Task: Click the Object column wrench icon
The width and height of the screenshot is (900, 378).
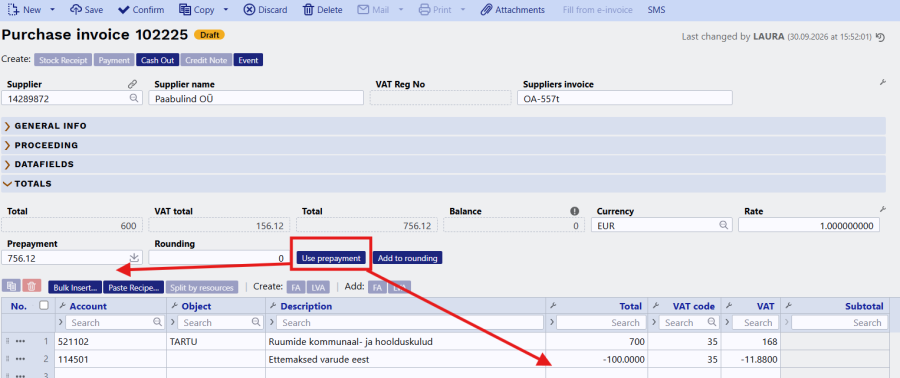Action: tap(174, 306)
